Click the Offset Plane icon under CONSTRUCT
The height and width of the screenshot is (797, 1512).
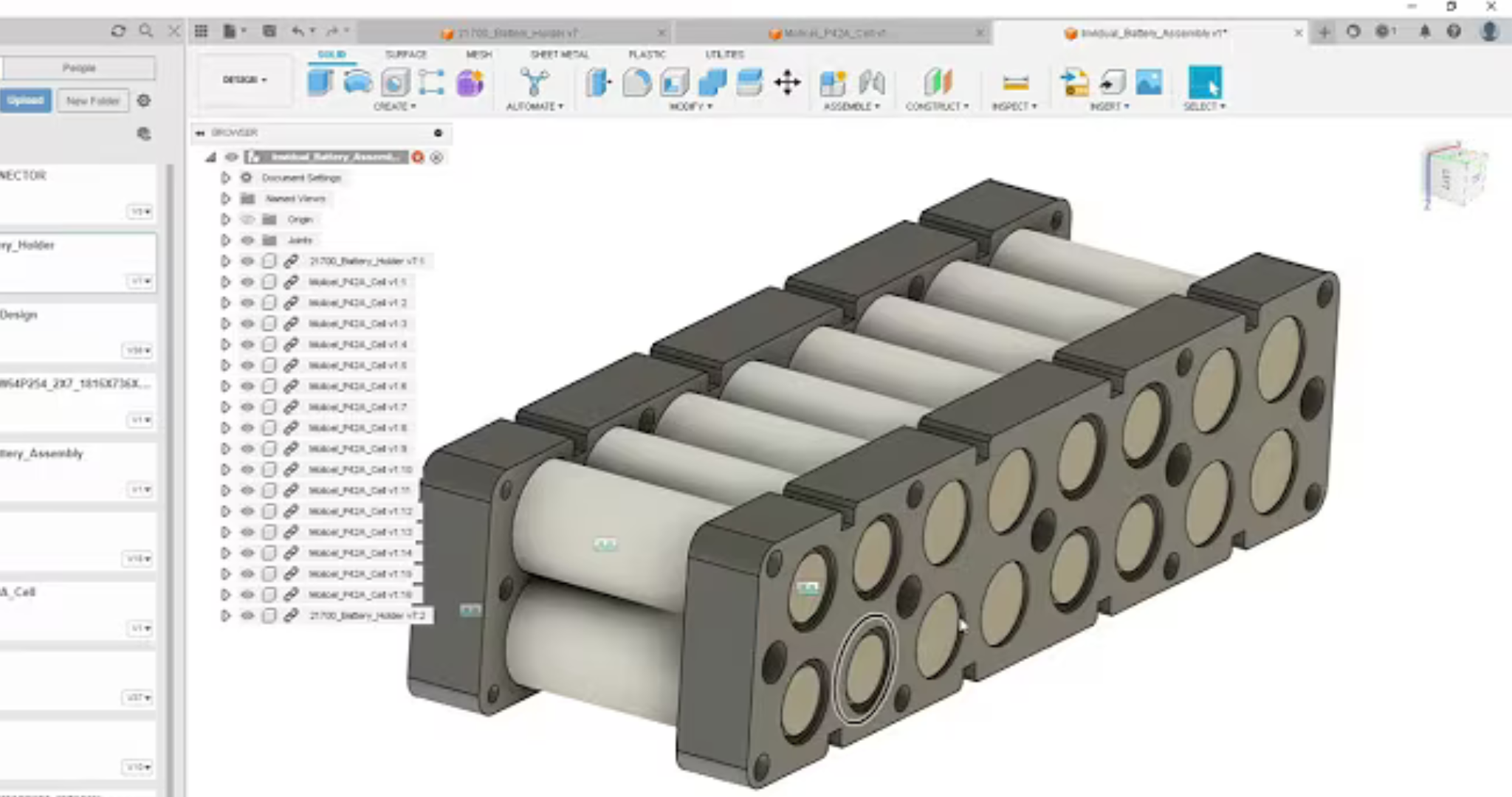pyautogui.click(x=938, y=83)
